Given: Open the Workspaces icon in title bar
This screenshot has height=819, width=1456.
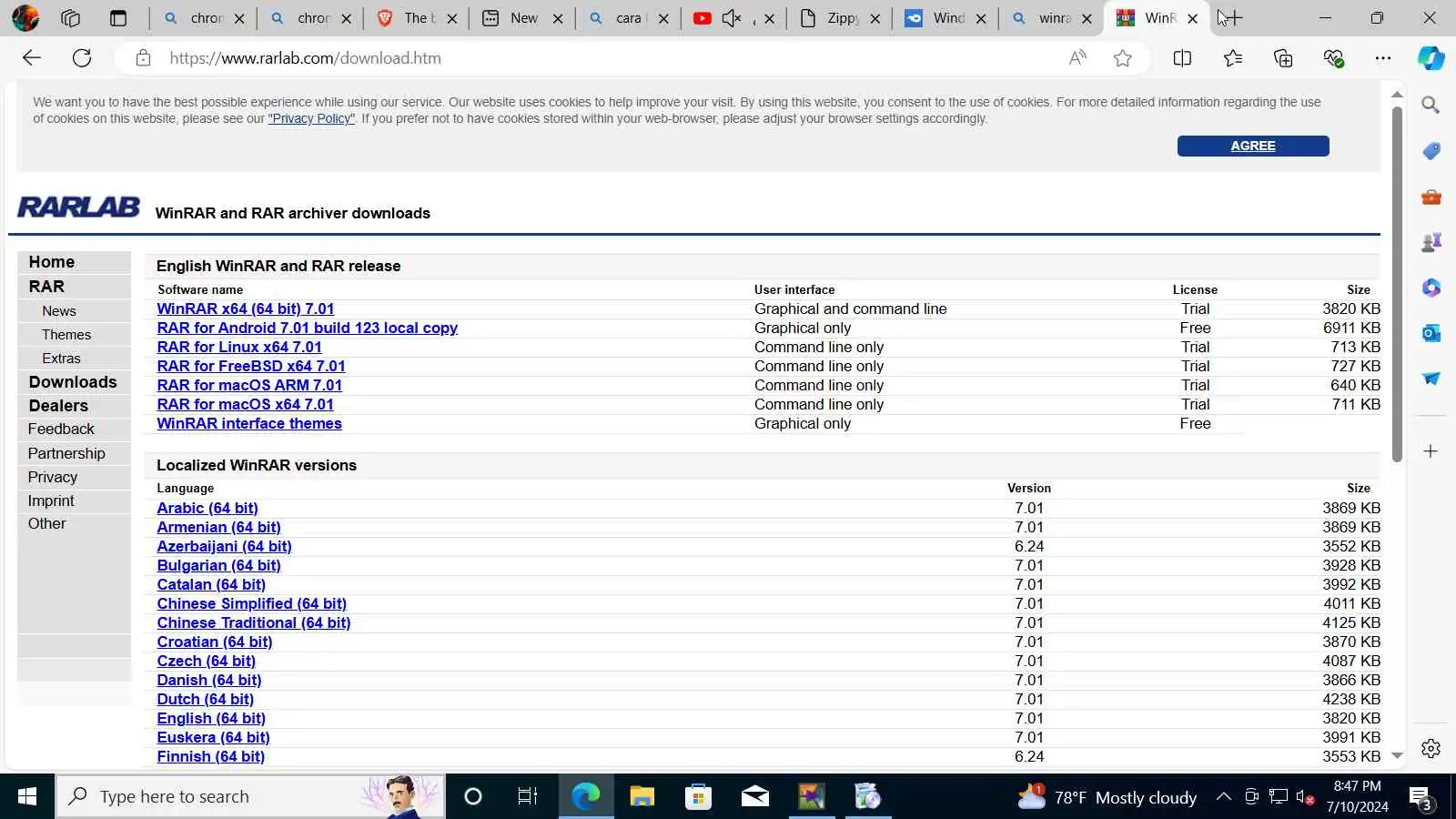Looking at the screenshot, I should (70, 18).
